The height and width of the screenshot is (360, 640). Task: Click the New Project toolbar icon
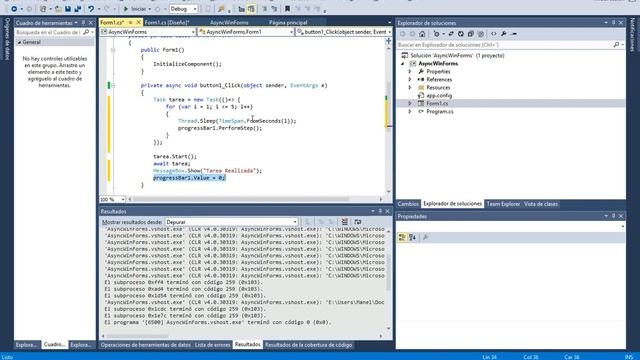(43, 9)
